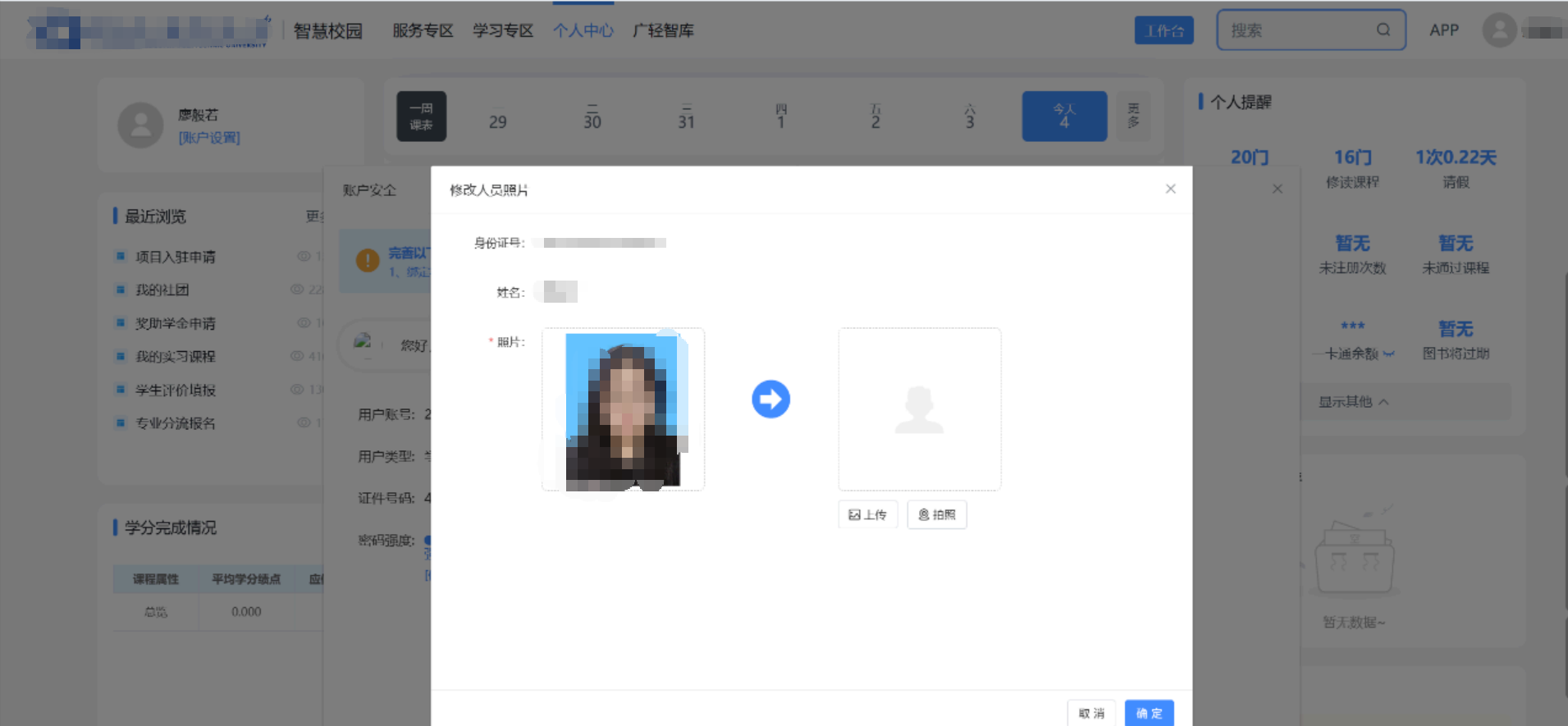Viewport: 1568px width, 726px height.
Task: Click the search magnifier icon
Action: coord(1383,30)
